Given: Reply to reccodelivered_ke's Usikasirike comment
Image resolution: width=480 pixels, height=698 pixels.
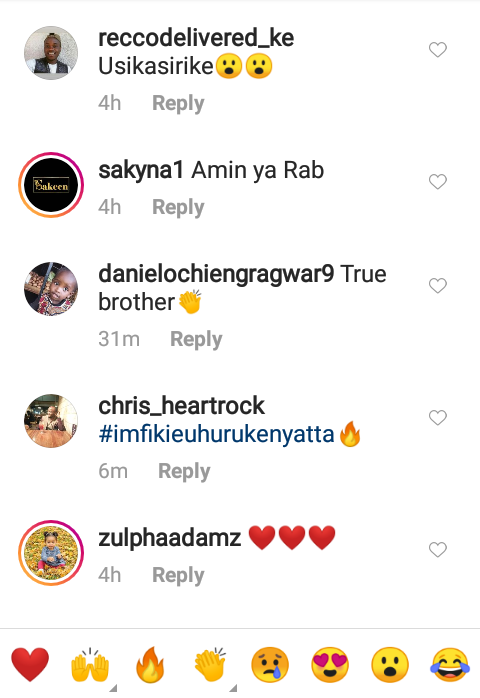Looking at the screenshot, I should click(x=178, y=103).
